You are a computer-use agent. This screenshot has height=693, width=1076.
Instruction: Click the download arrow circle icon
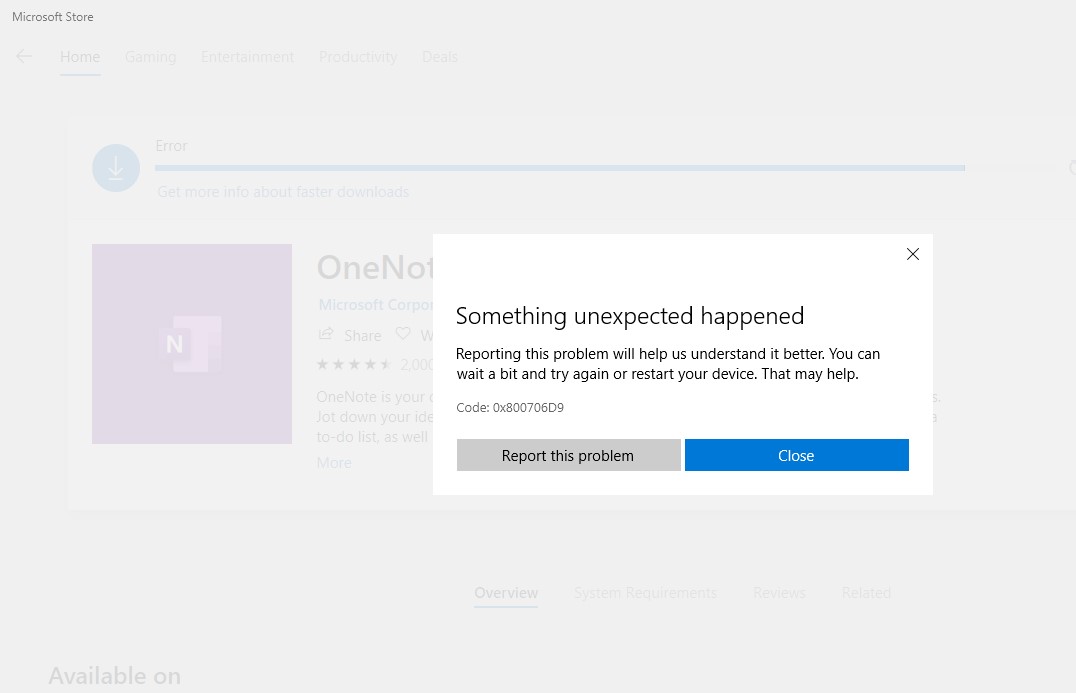pos(116,168)
